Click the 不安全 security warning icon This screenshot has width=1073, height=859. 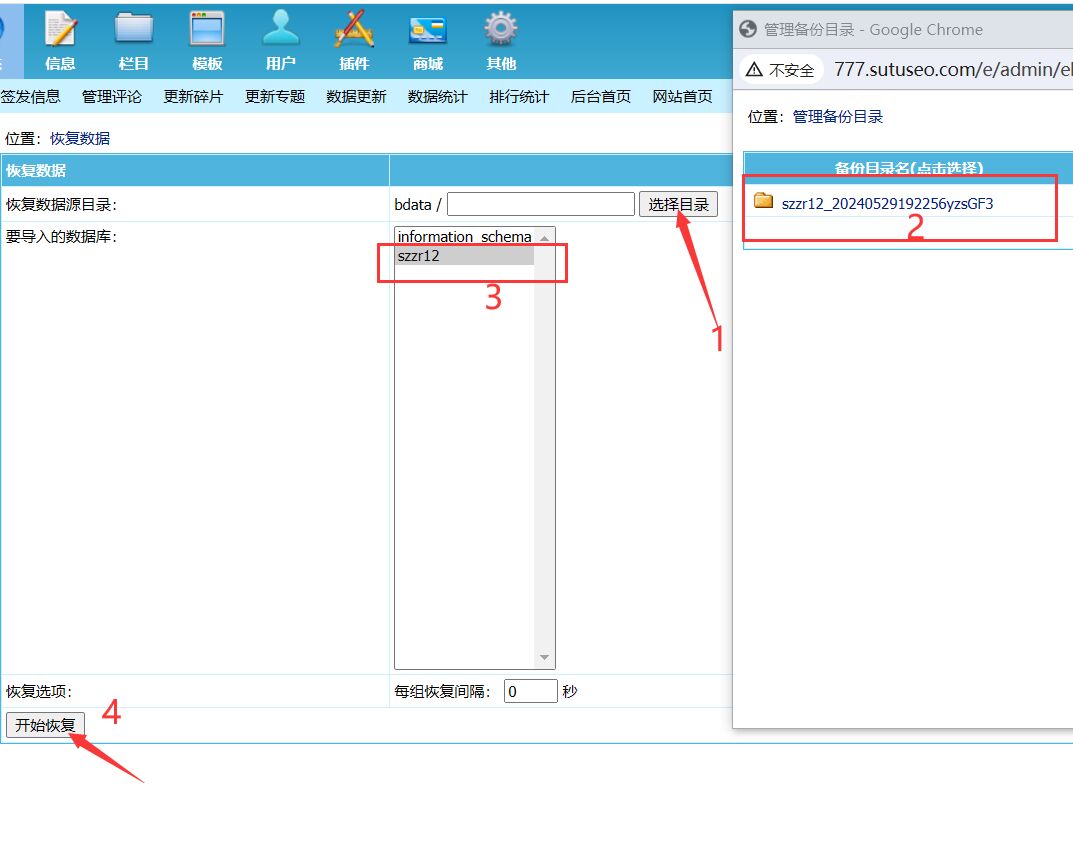pos(754,70)
